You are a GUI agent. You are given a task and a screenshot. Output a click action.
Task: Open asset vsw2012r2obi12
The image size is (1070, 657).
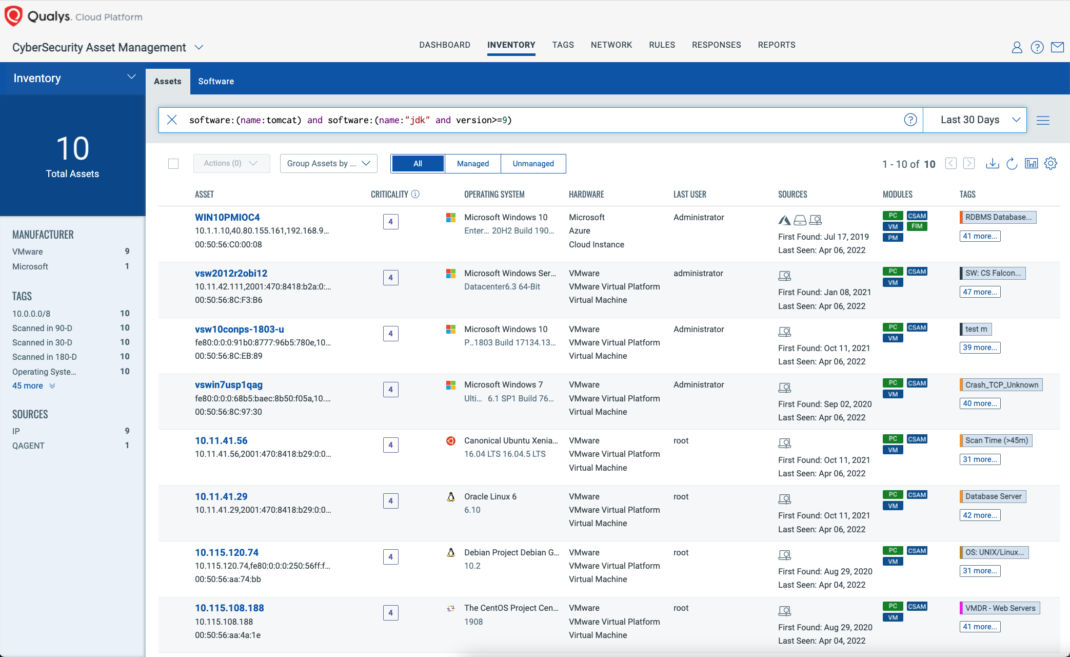coord(231,274)
